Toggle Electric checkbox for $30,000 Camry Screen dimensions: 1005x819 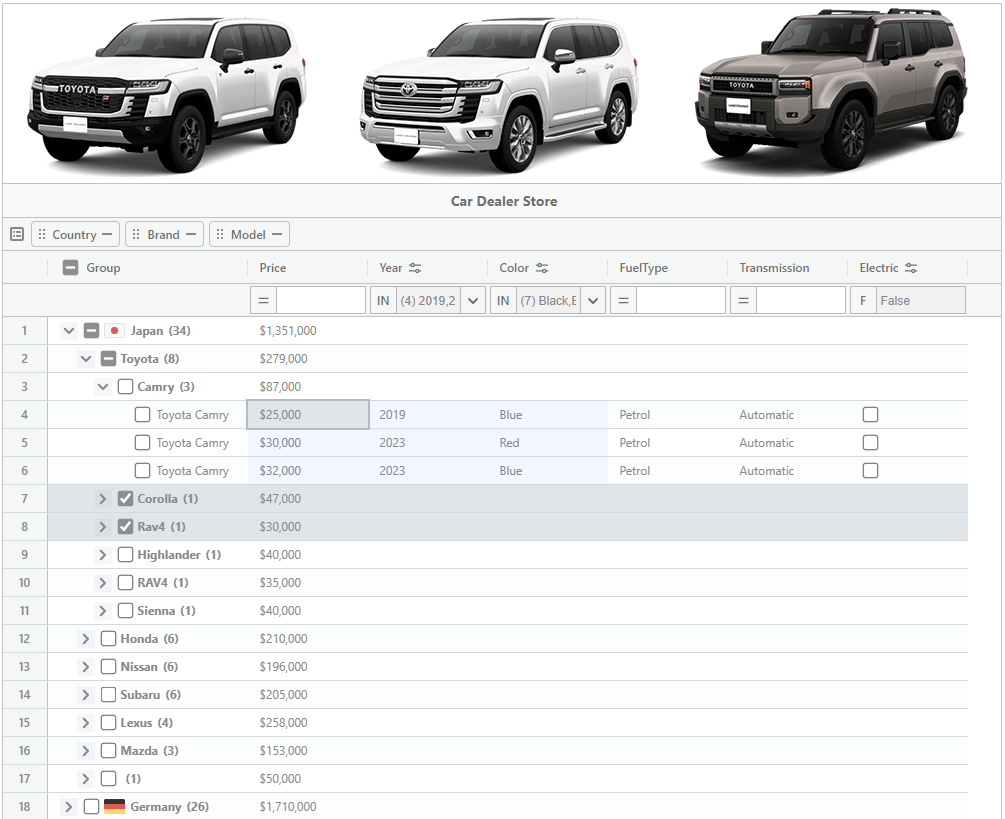(870, 443)
